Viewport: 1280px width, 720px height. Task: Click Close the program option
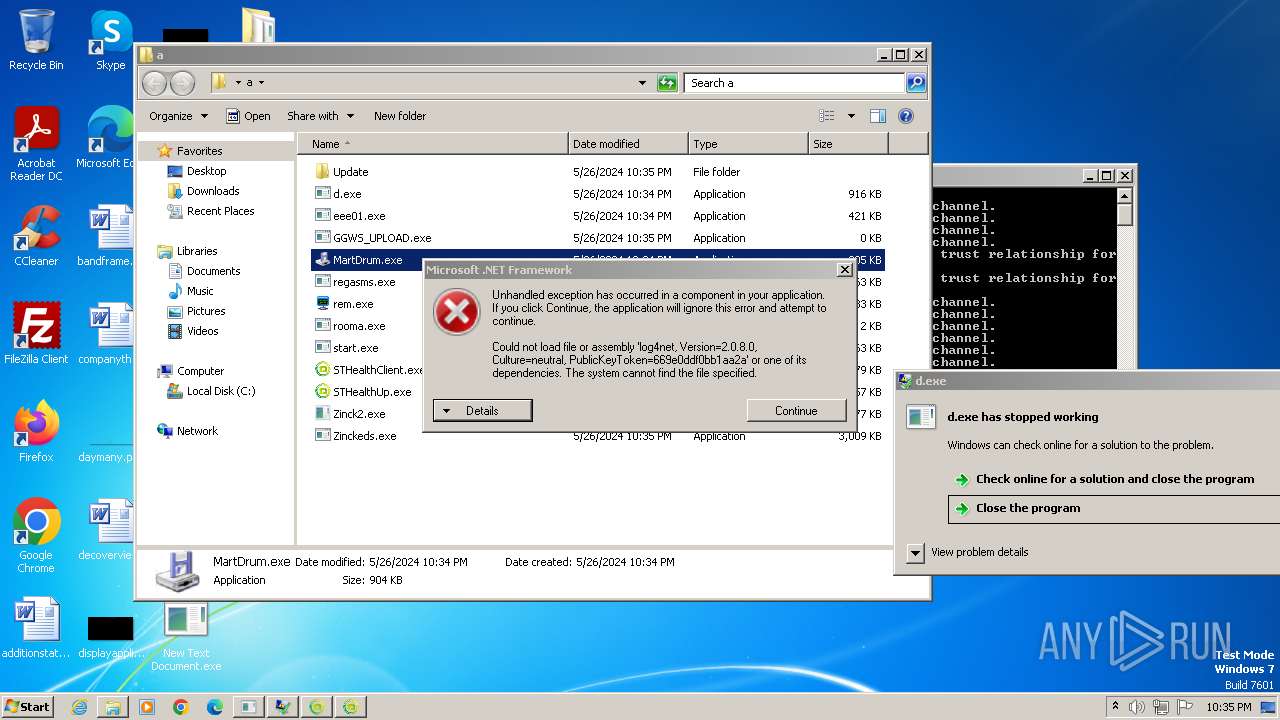tap(1114, 508)
